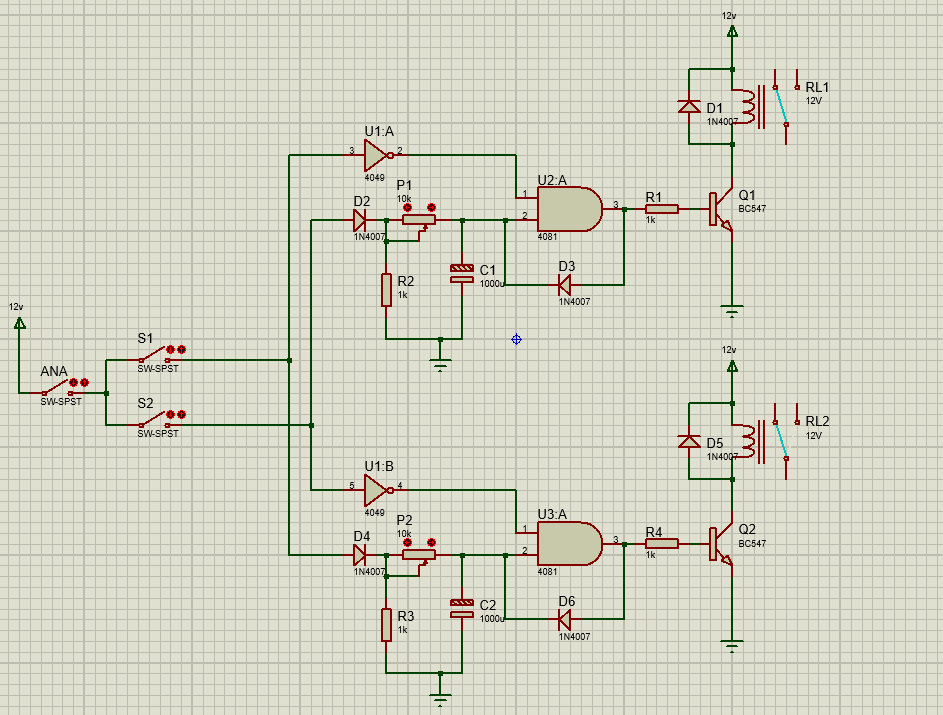The image size is (943, 715).
Task: Click the BC547 label under Q2
Action: (752, 544)
